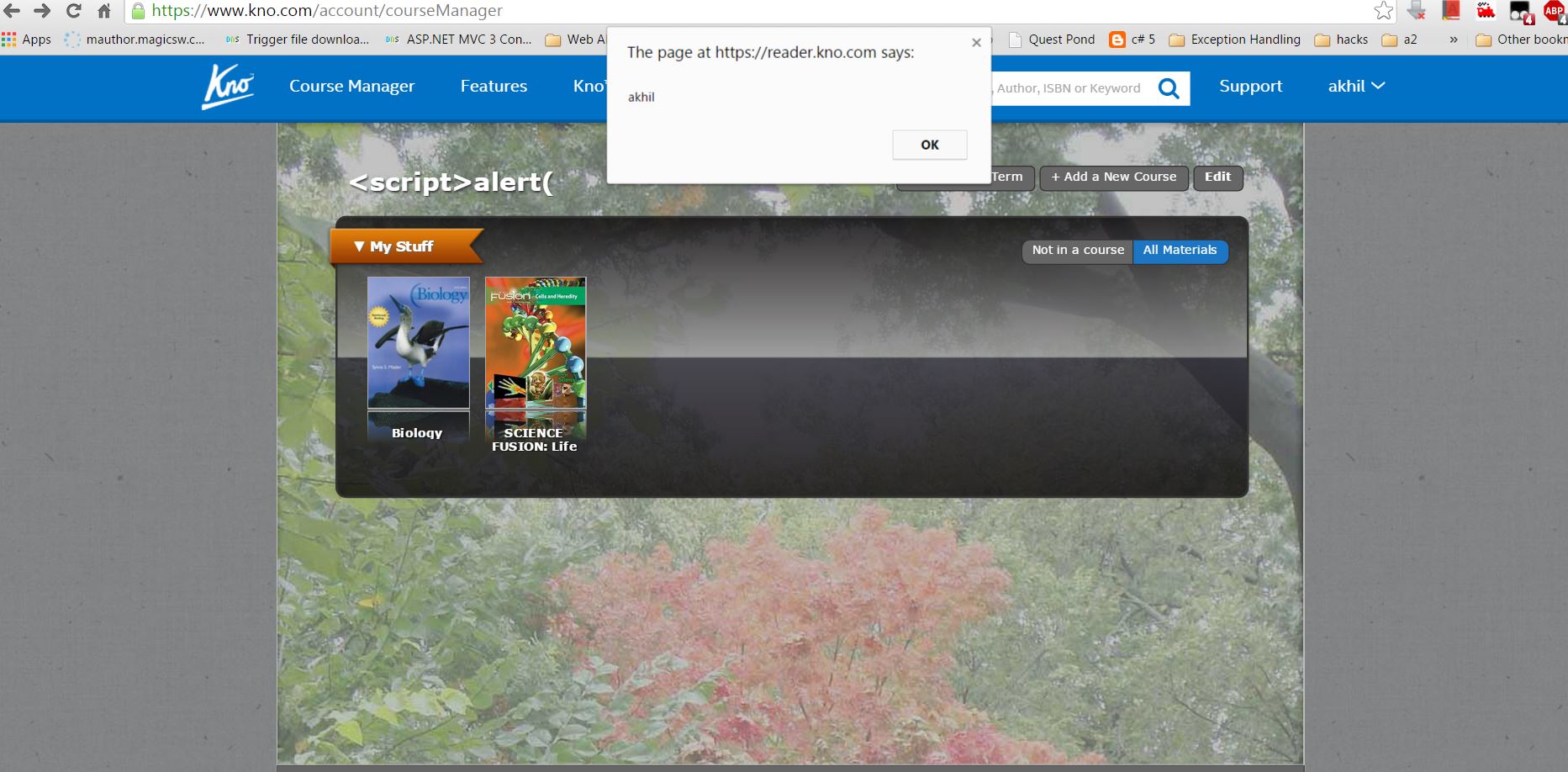Screen dimensions: 1568x772
Task: Click the browser forward arrow
Action: click(42, 11)
